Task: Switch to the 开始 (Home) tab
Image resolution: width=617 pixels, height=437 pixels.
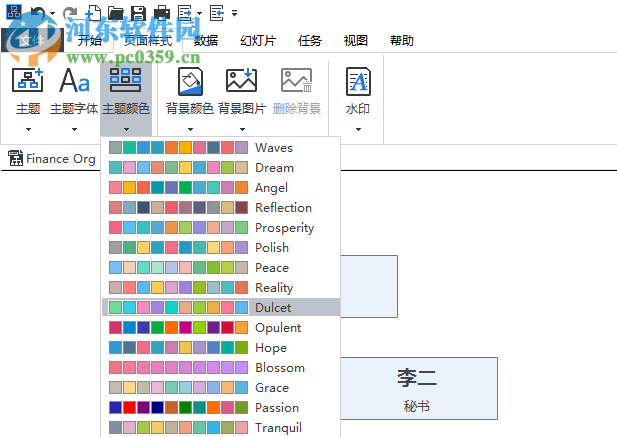Action: (x=89, y=40)
